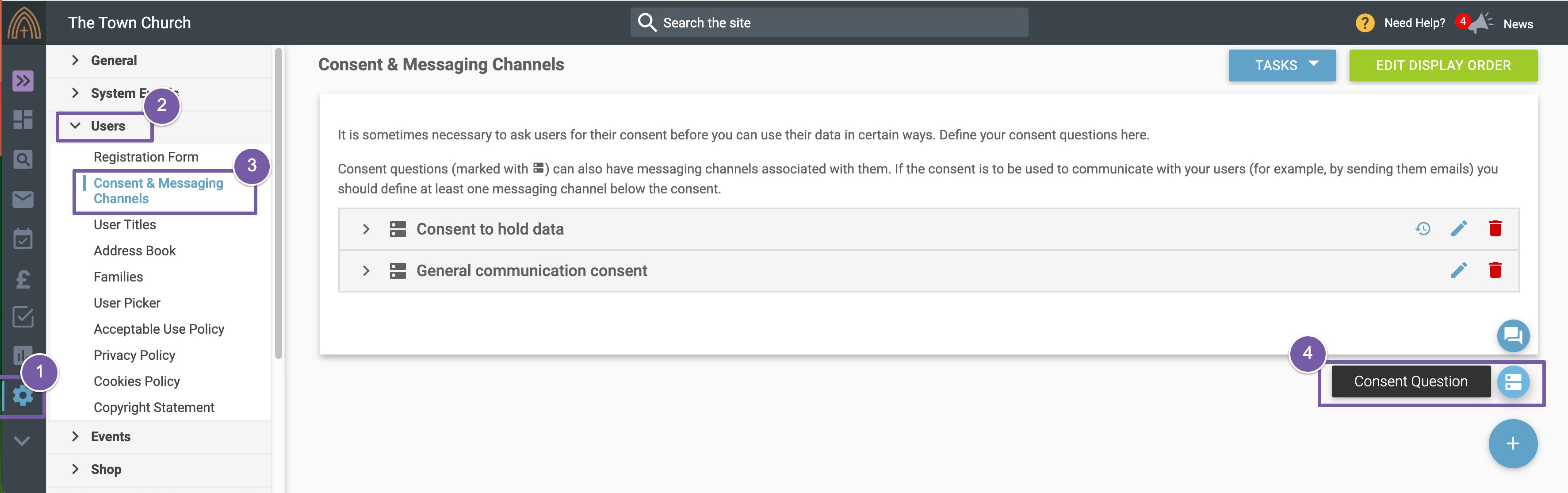Open Privacy Policy settings page

coord(134,355)
